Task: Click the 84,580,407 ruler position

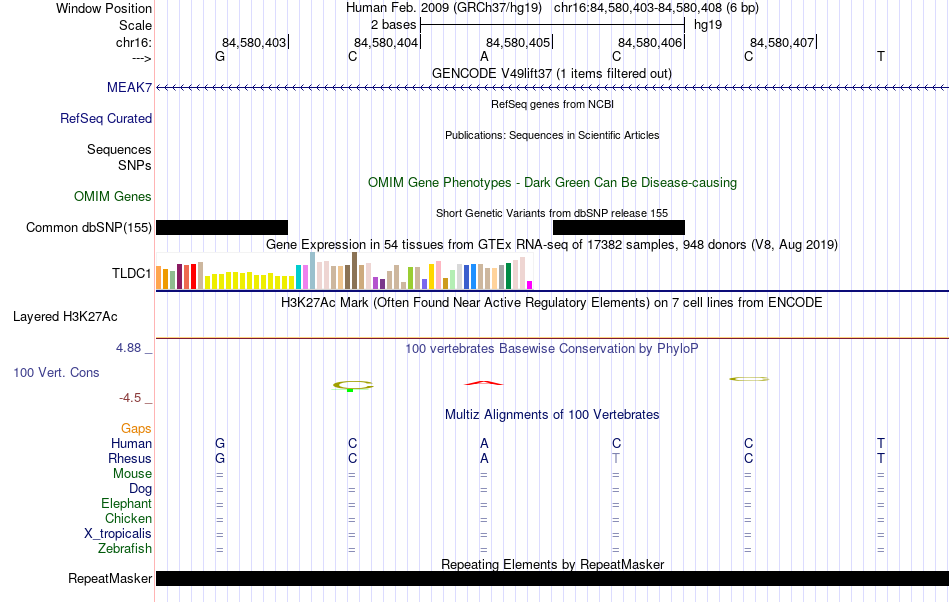Action: pyautogui.click(x=782, y=42)
